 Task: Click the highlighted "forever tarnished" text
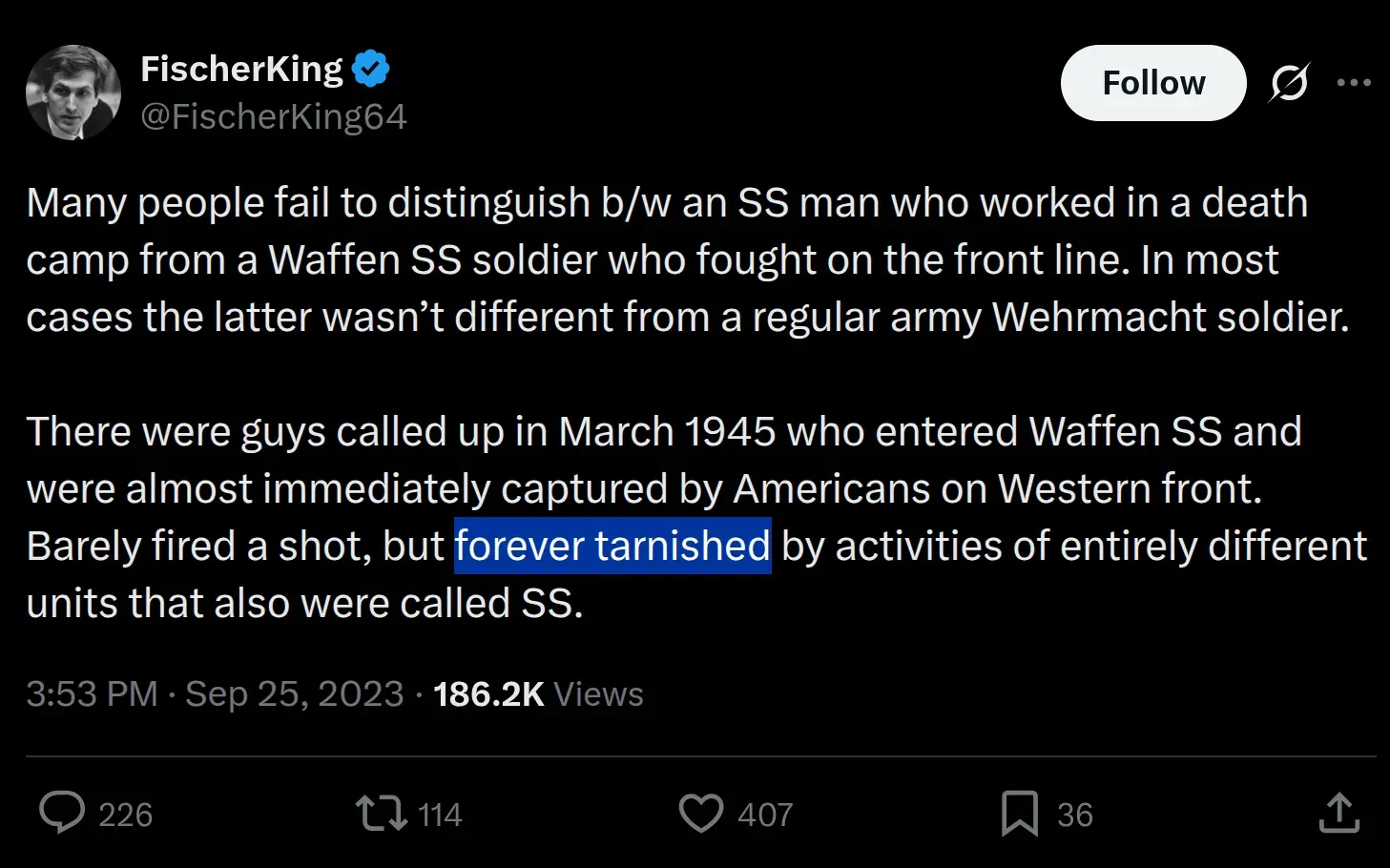tap(612, 546)
